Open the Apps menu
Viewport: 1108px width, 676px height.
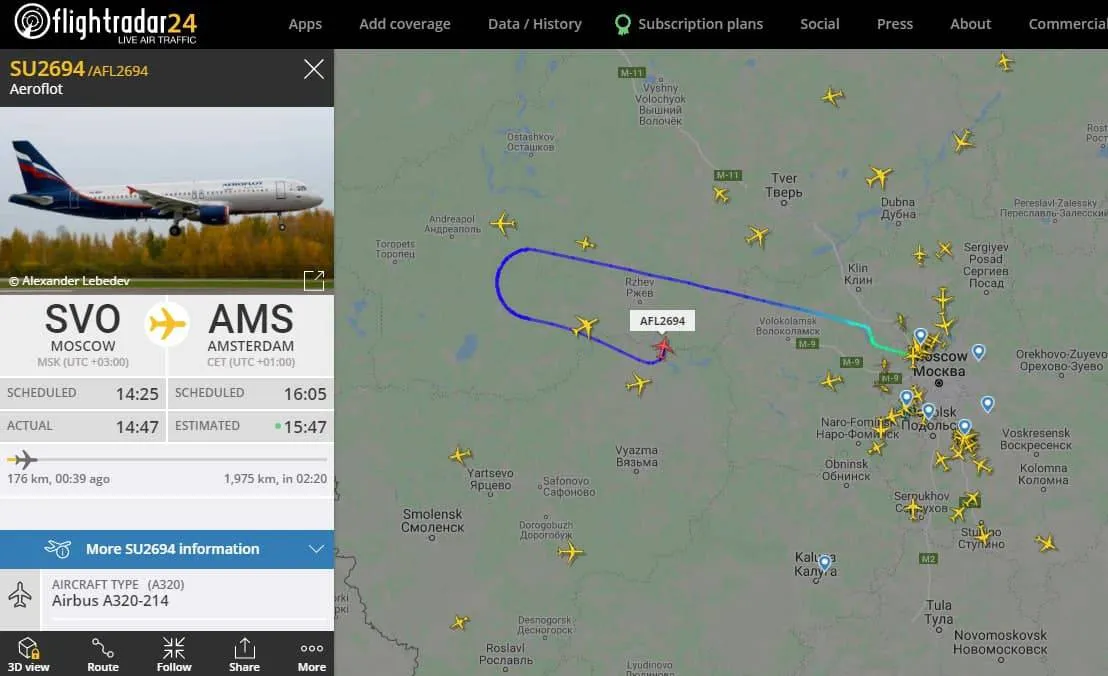point(305,24)
